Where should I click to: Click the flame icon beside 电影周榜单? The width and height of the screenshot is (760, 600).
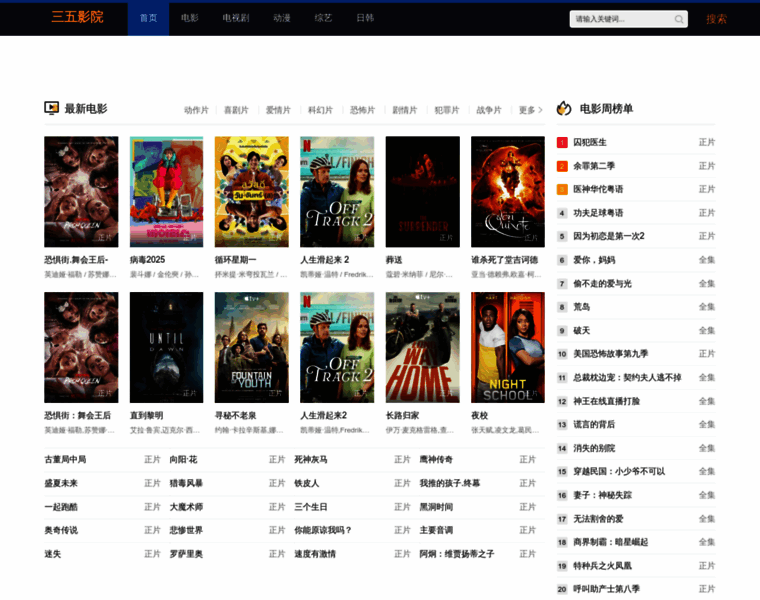coord(564,108)
